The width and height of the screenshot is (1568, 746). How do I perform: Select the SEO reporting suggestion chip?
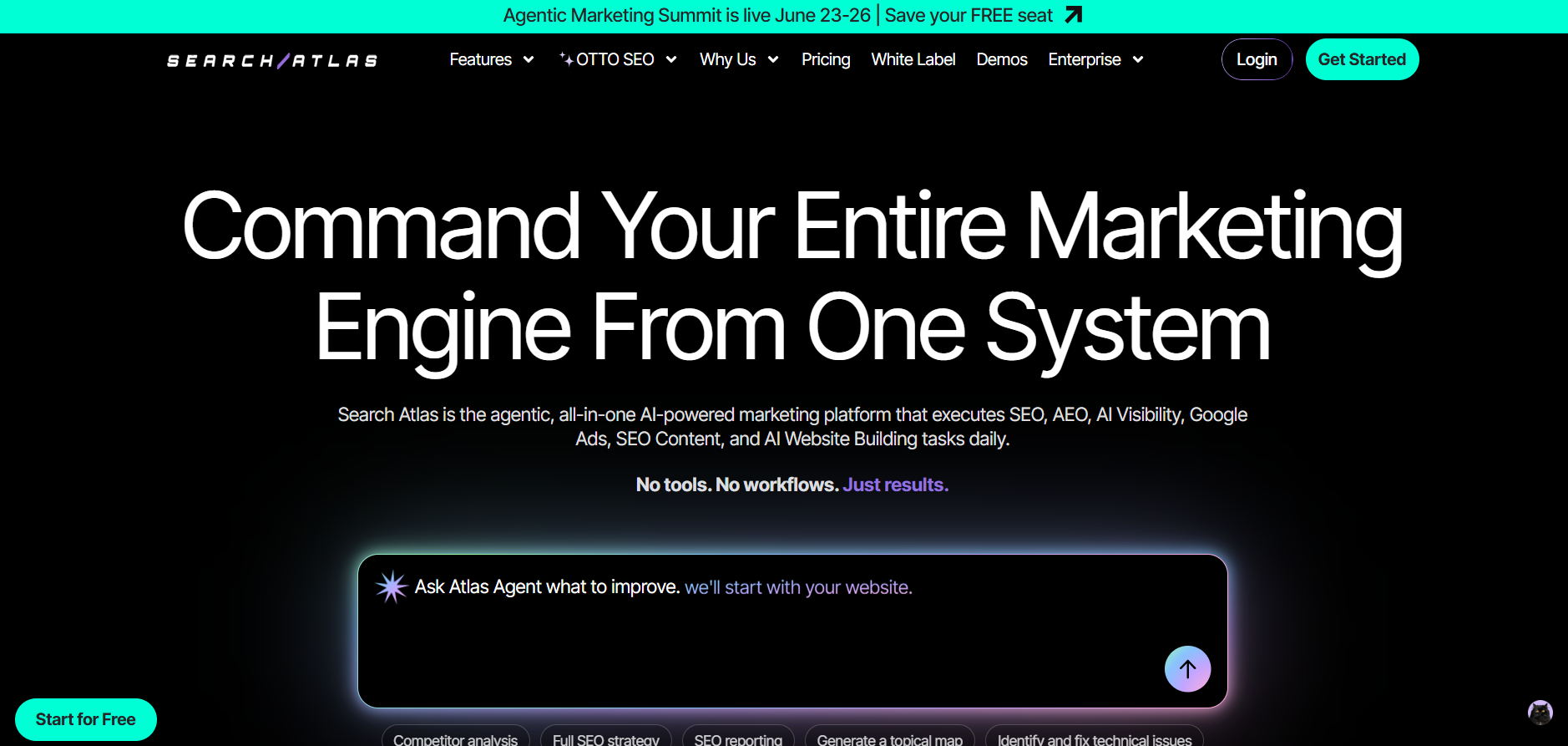pyautogui.click(x=738, y=736)
